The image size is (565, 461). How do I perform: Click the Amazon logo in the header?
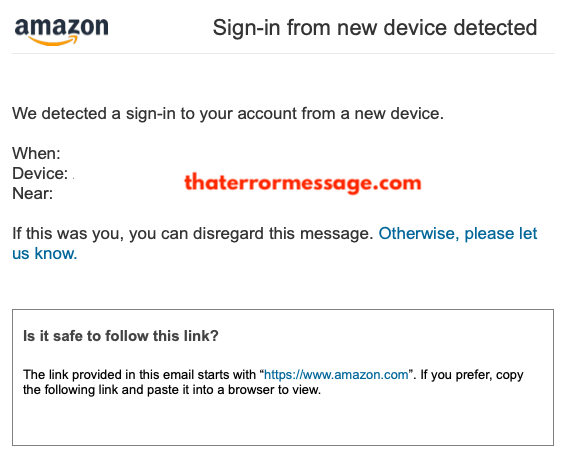[x=61, y=32]
